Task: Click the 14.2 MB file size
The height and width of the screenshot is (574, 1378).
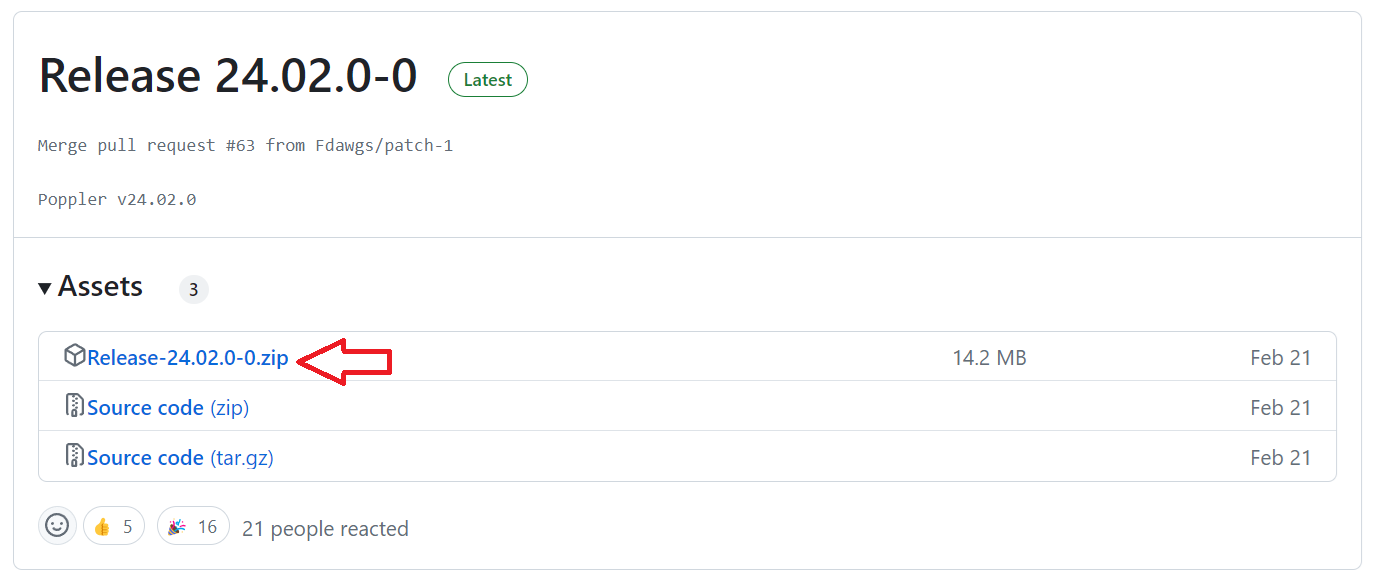Action: coord(989,358)
